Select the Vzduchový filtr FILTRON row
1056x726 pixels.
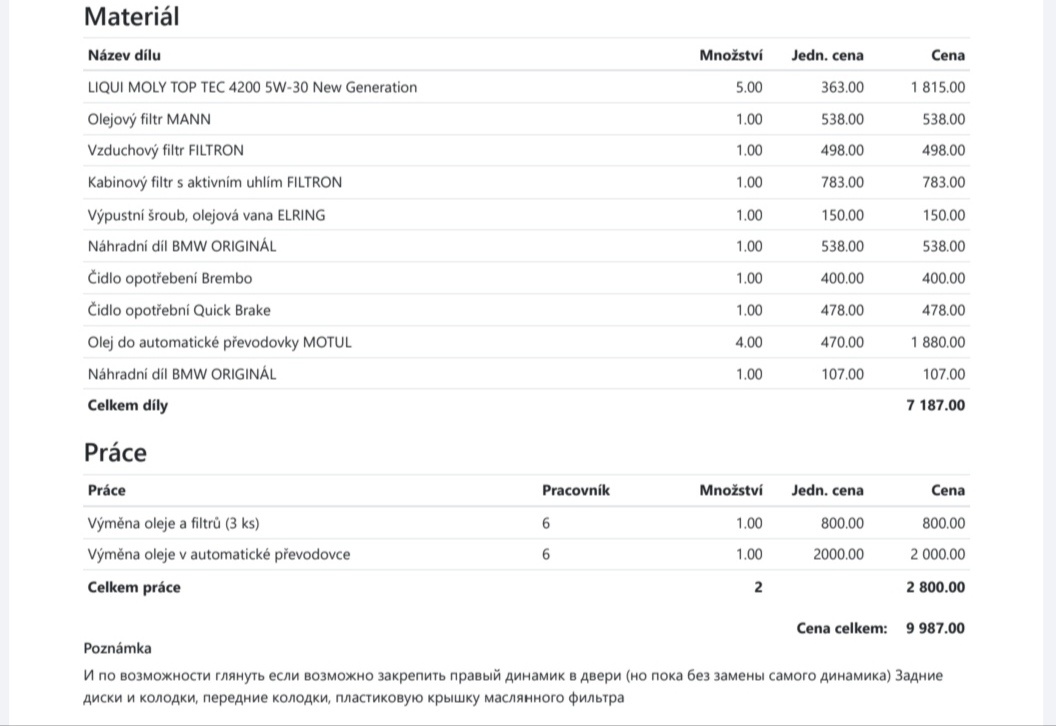click(x=526, y=150)
